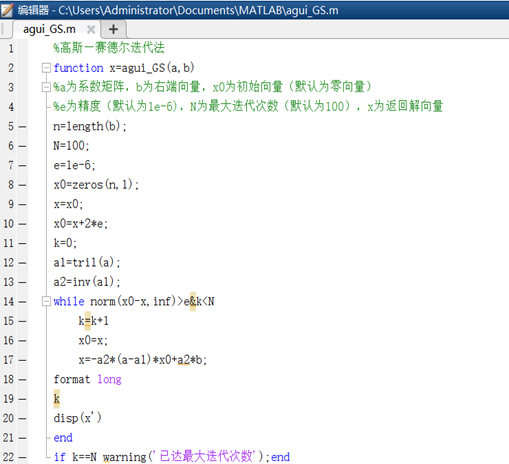Click the 'long' argument on line 18
The height and width of the screenshot is (464, 509).
109,380
